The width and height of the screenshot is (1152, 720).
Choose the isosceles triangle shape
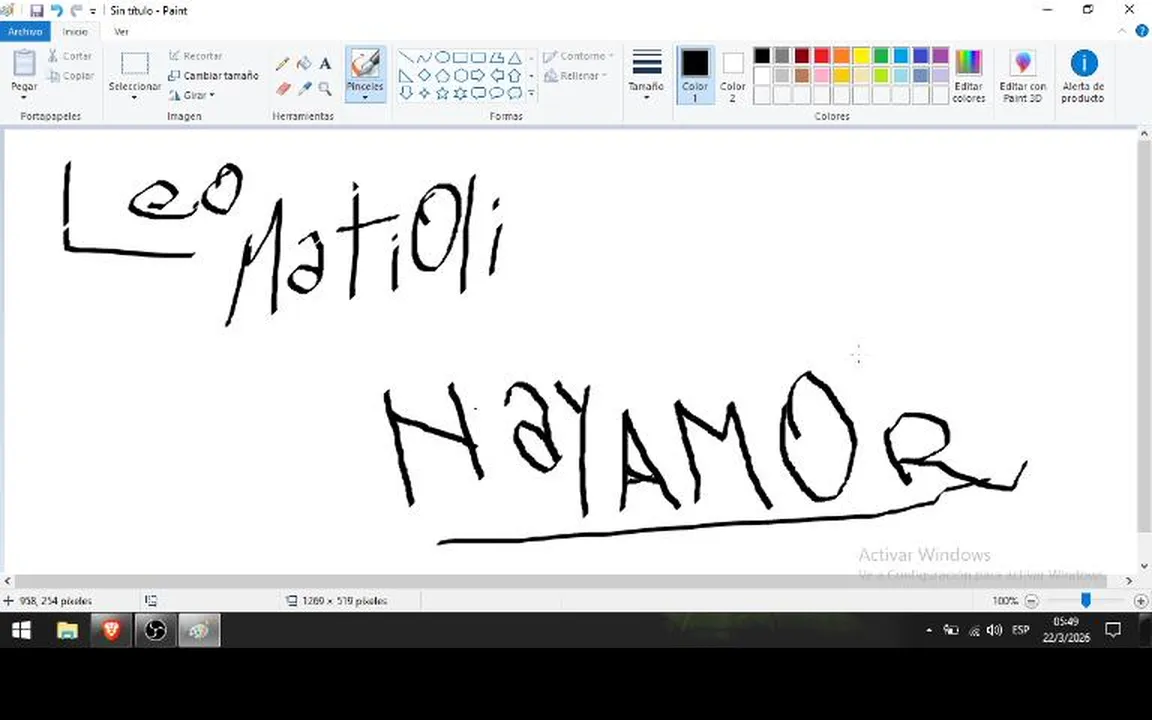point(515,57)
